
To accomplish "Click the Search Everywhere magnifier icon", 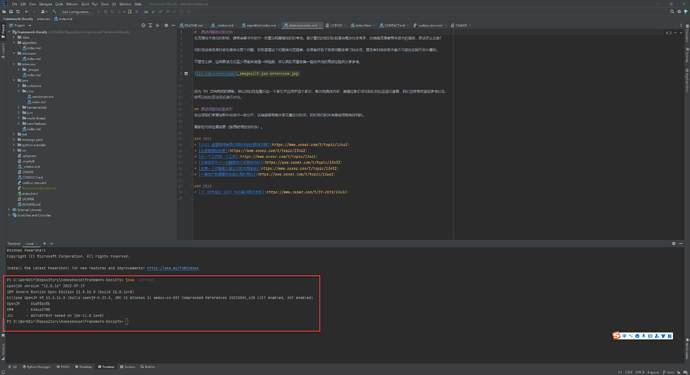I will pos(672,12).
